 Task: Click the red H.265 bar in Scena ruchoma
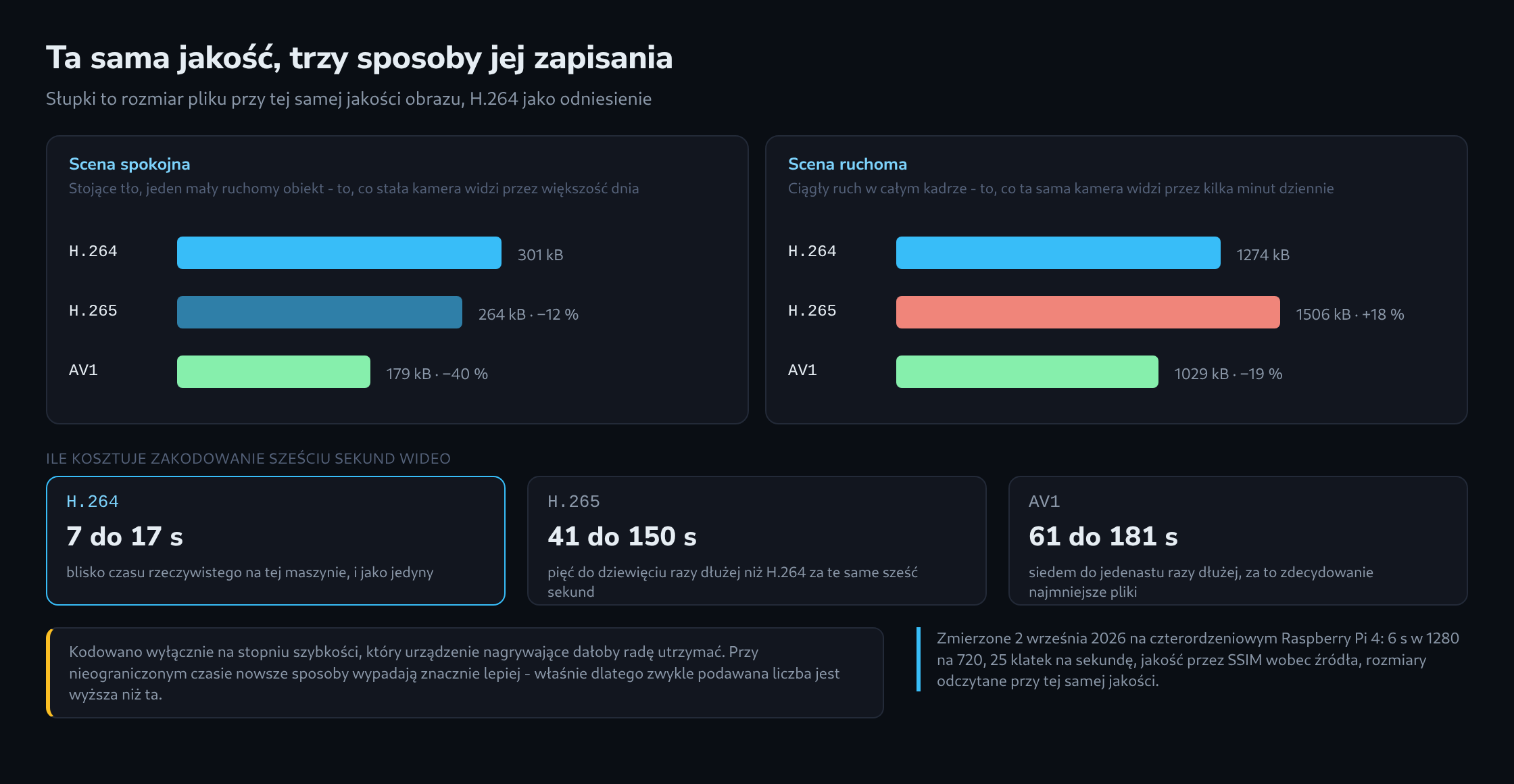point(1088,312)
